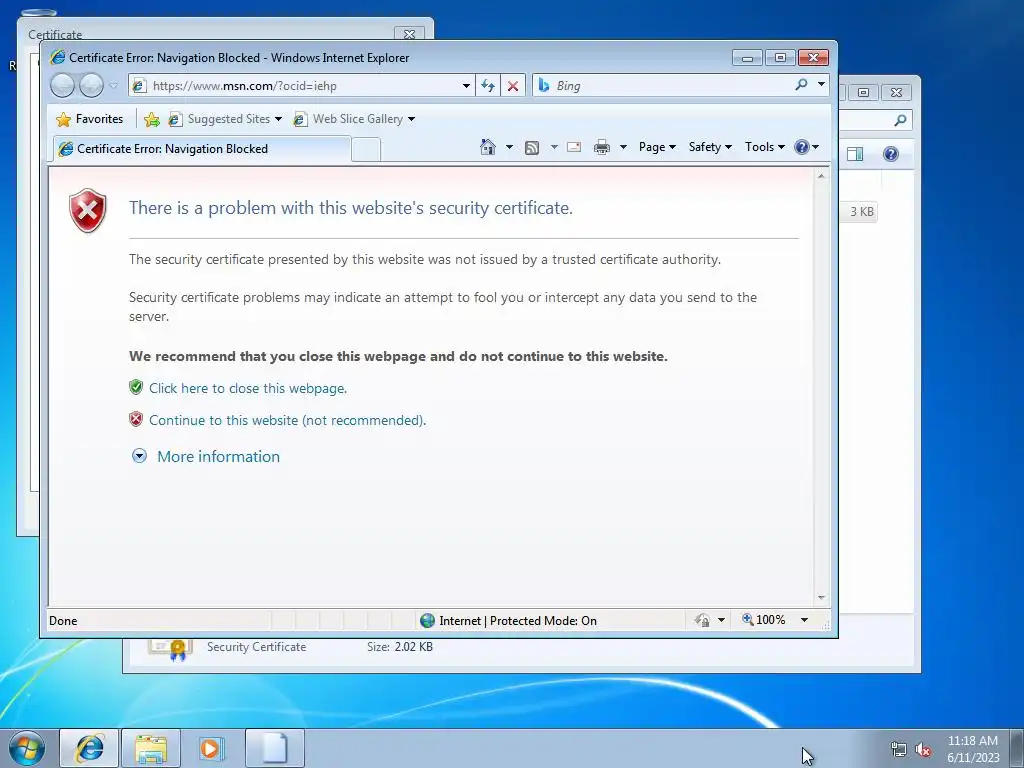
Task: Click the red shield certificate error icon
Action: pyautogui.click(x=88, y=210)
